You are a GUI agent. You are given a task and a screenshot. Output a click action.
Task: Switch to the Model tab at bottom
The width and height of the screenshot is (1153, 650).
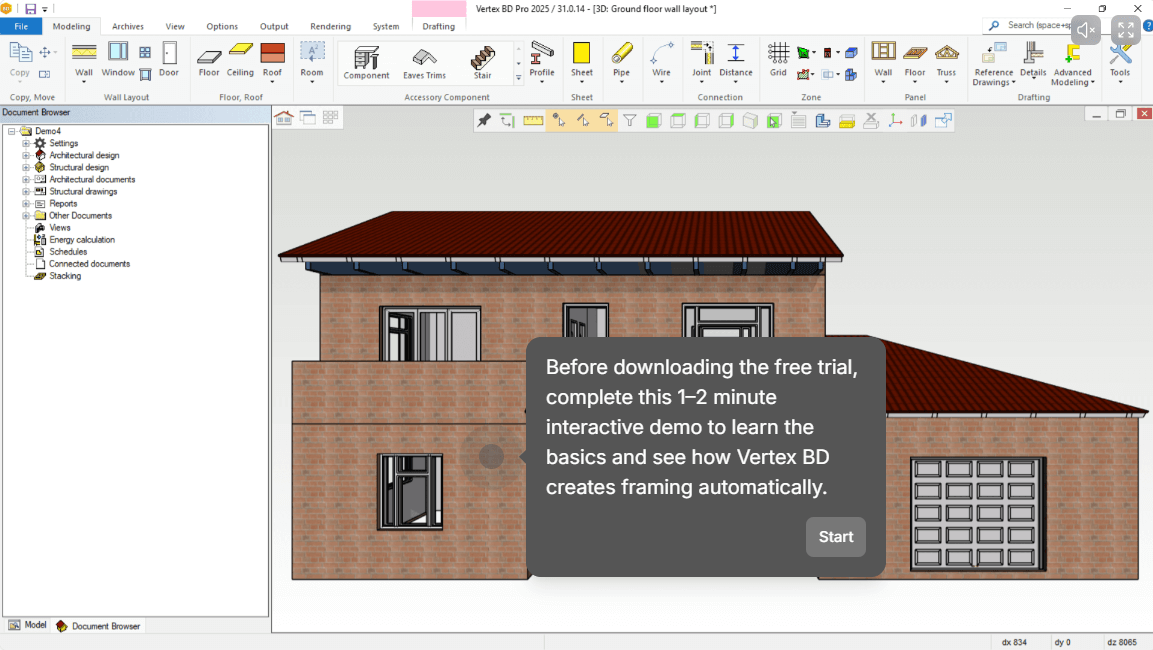28,625
